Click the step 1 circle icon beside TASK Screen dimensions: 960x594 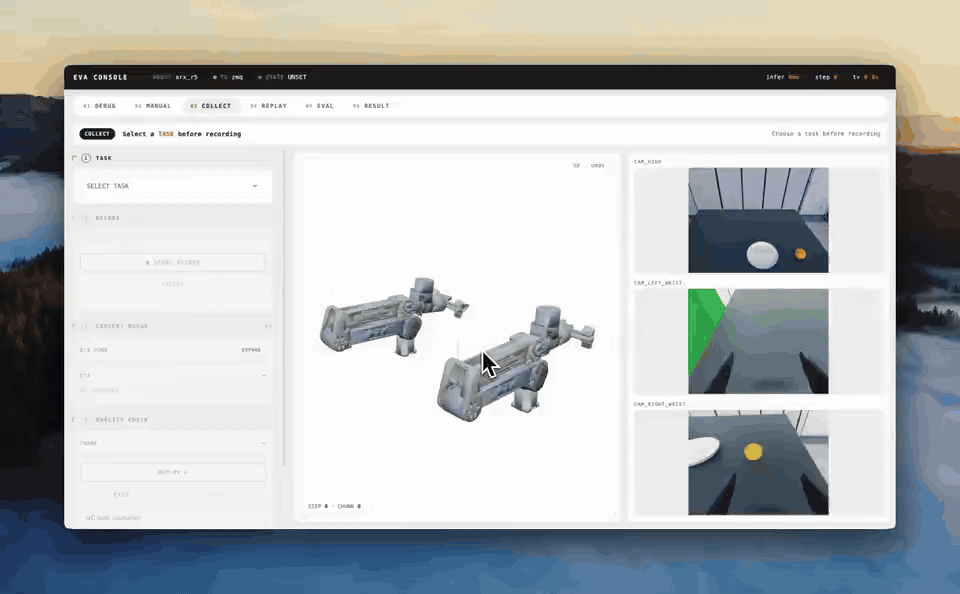(x=86, y=158)
